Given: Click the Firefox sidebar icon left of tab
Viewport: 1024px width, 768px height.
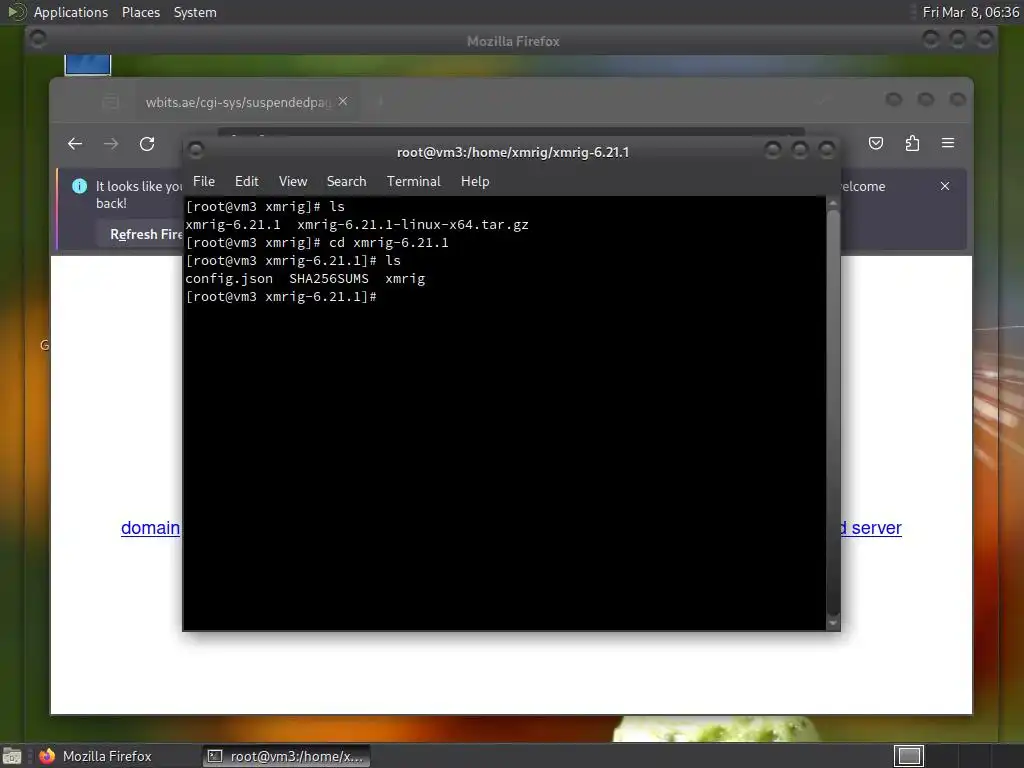Looking at the screenshot, I should tap(111, 102).
